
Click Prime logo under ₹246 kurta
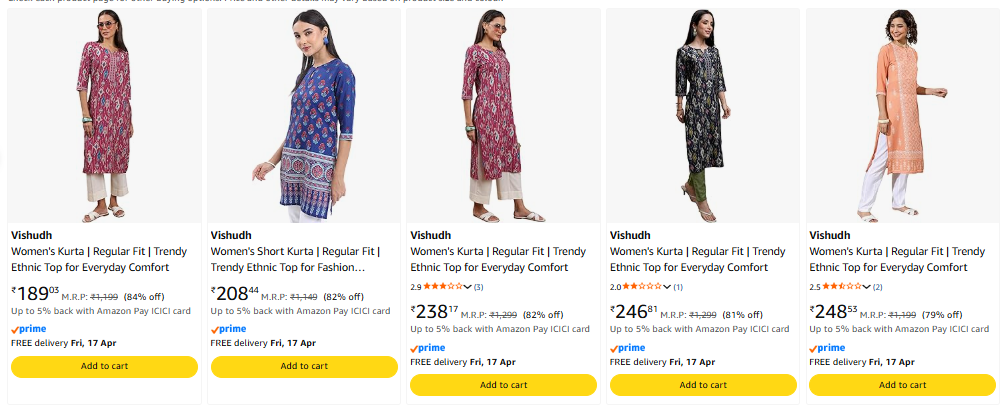(x=628, y=348)
